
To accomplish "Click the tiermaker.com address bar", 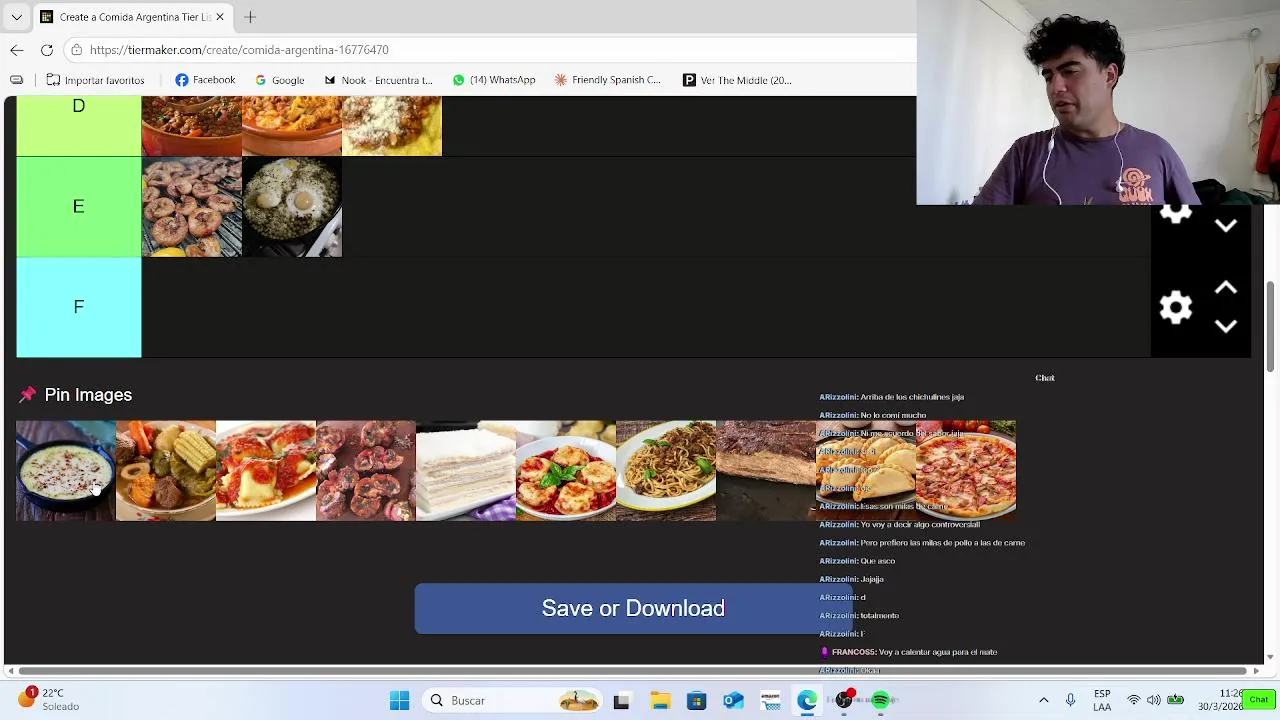I will pyautogui.click(x=490, y=50).
